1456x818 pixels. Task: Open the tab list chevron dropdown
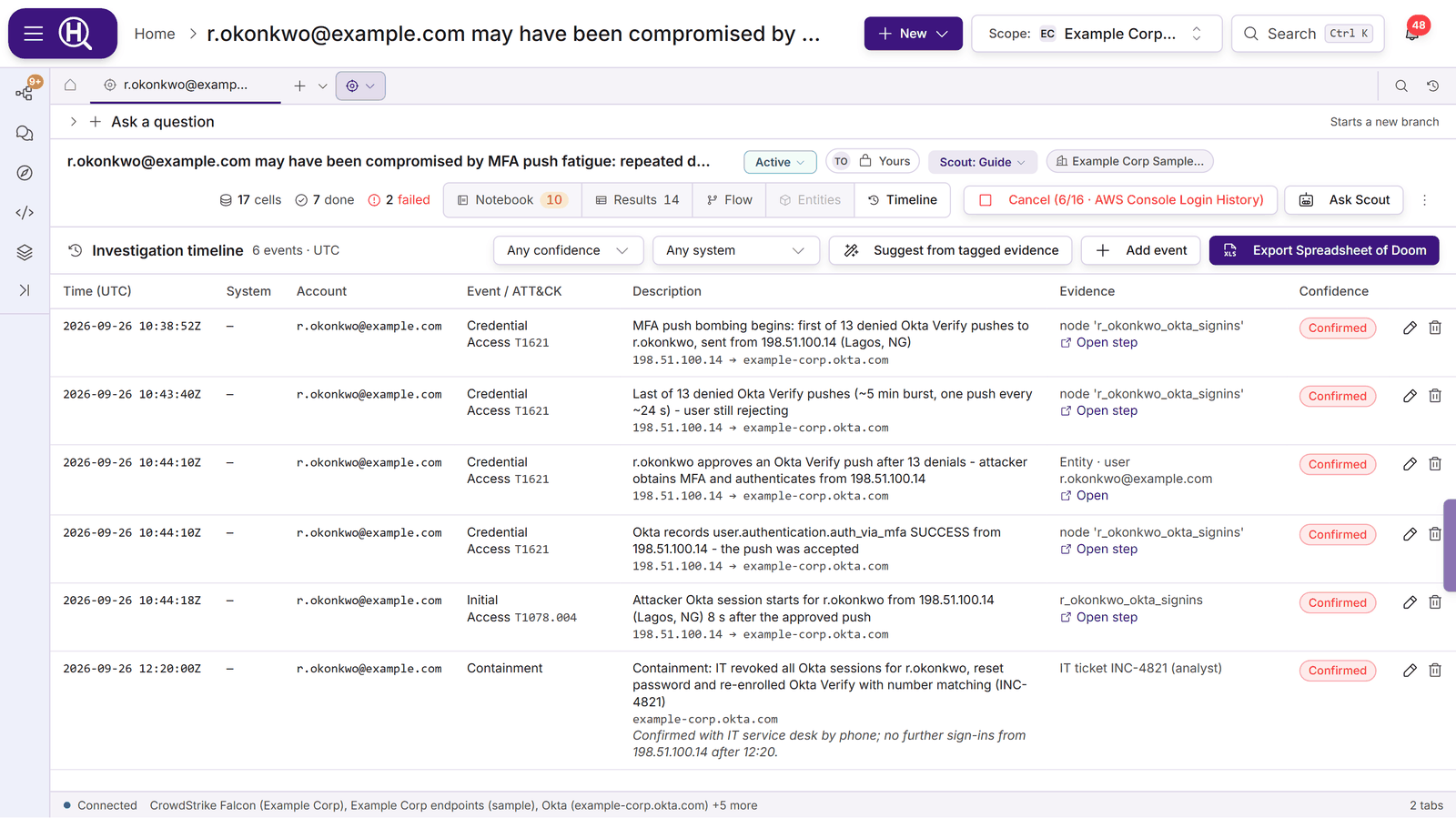pyautogui.click(x=322, y=86)
